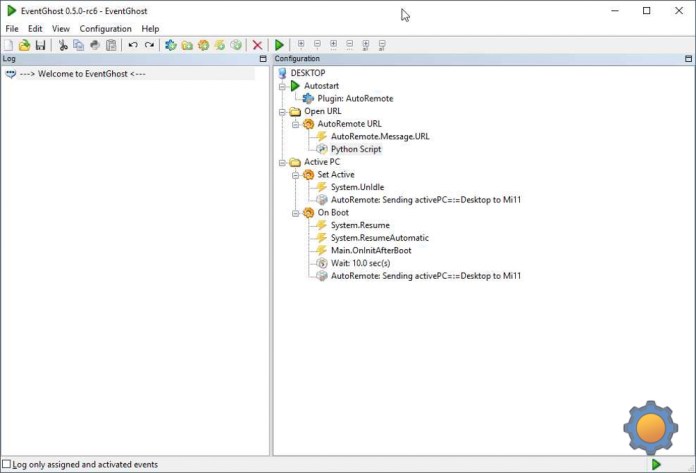Click the Collapse All toolbar icon
The image size is (696, 473).
point(382,45)
